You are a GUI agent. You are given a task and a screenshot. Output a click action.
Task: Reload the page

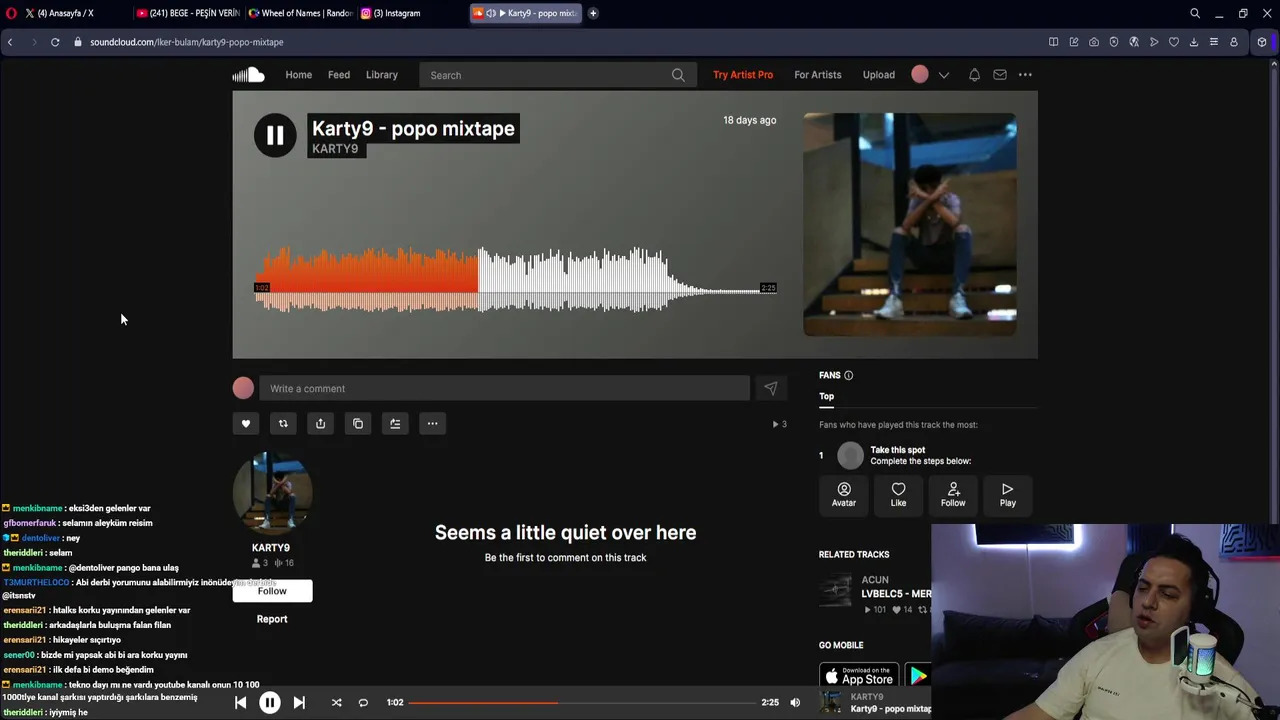(x=55, y=42)
